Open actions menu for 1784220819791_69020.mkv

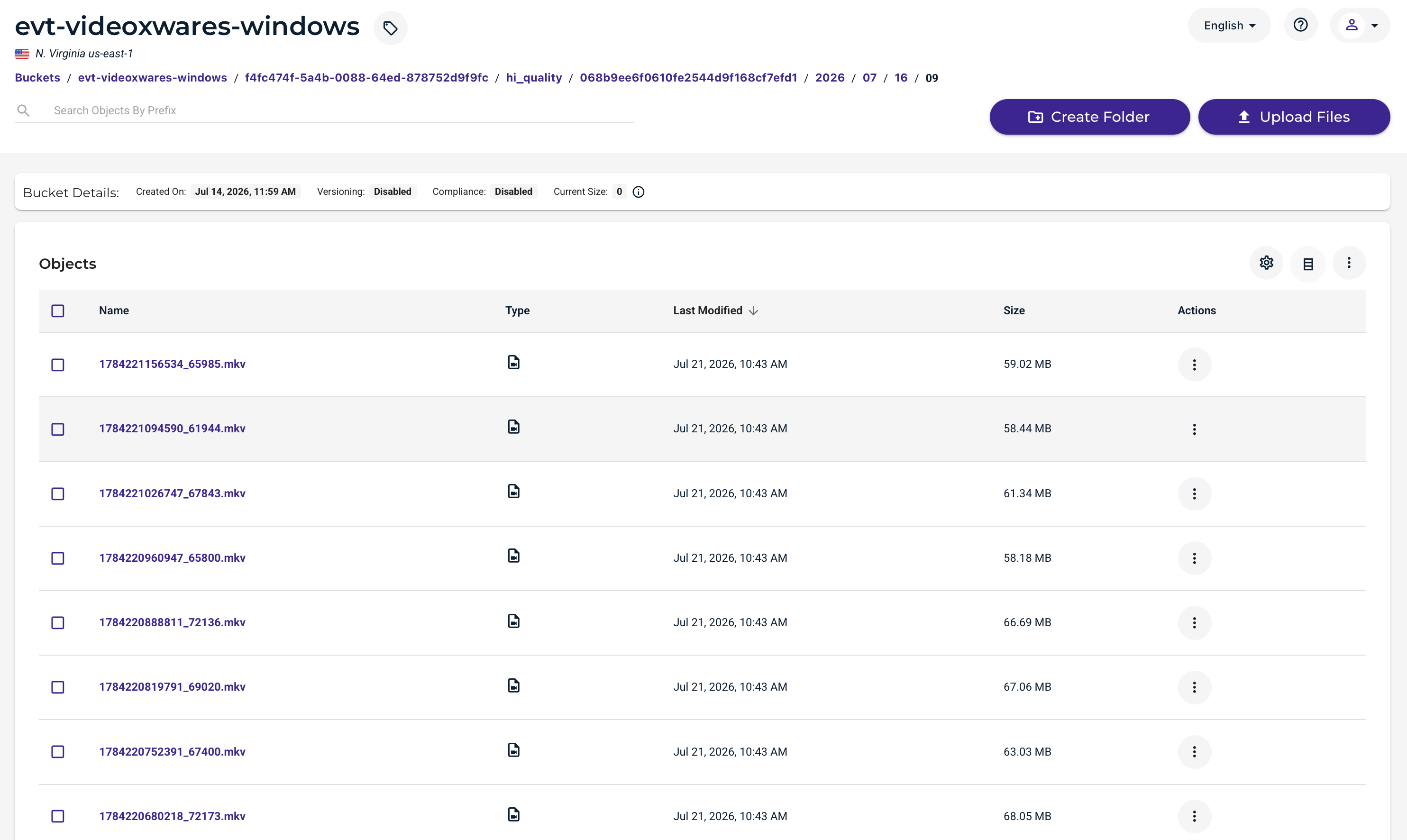[x=1194, y=687]
